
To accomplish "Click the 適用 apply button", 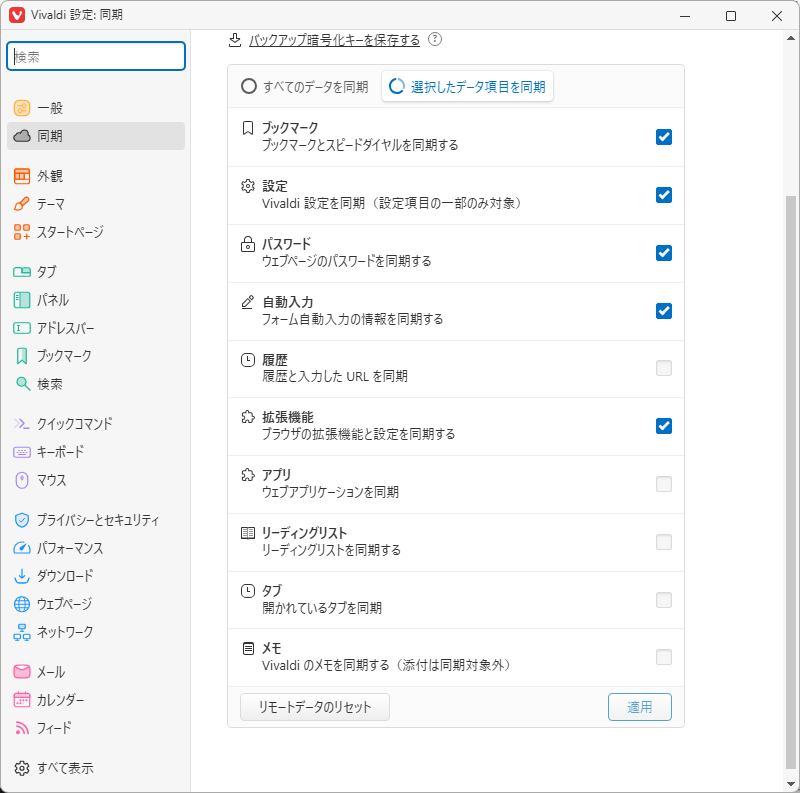I will pos(640,707).
